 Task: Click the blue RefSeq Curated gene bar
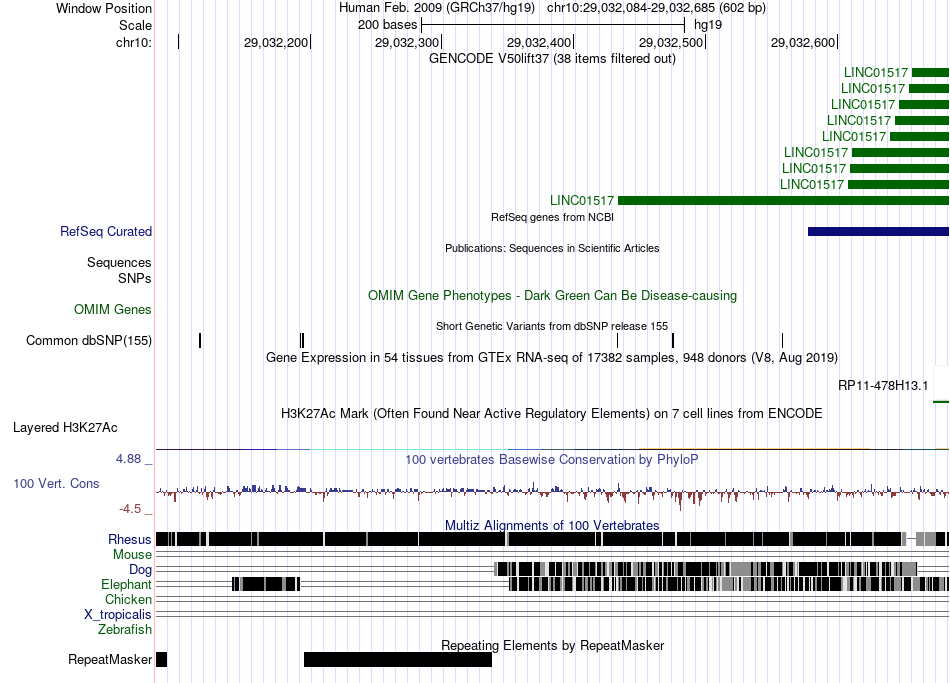(879, 232)
